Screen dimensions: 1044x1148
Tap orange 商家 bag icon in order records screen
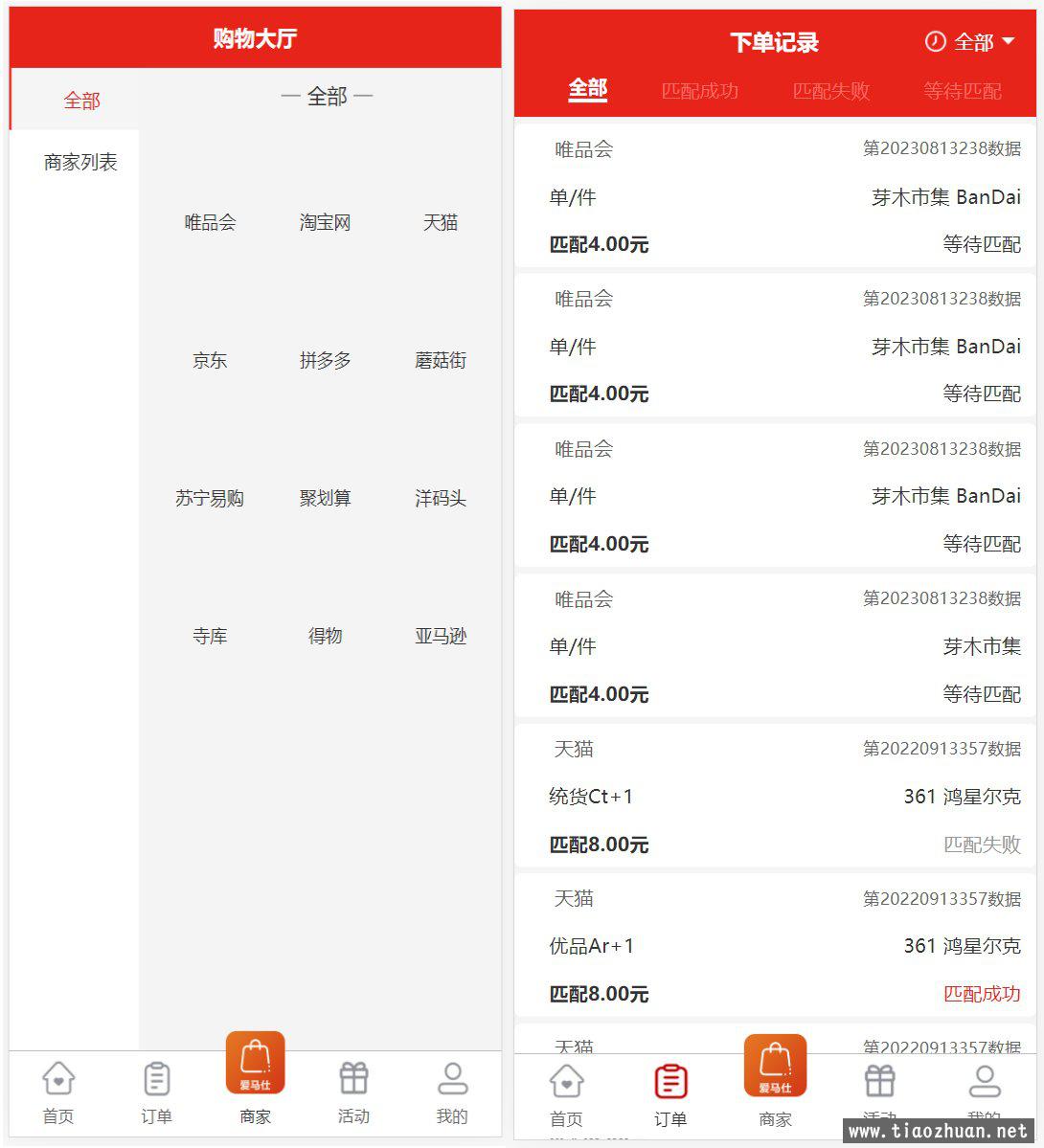point(775,1066)
